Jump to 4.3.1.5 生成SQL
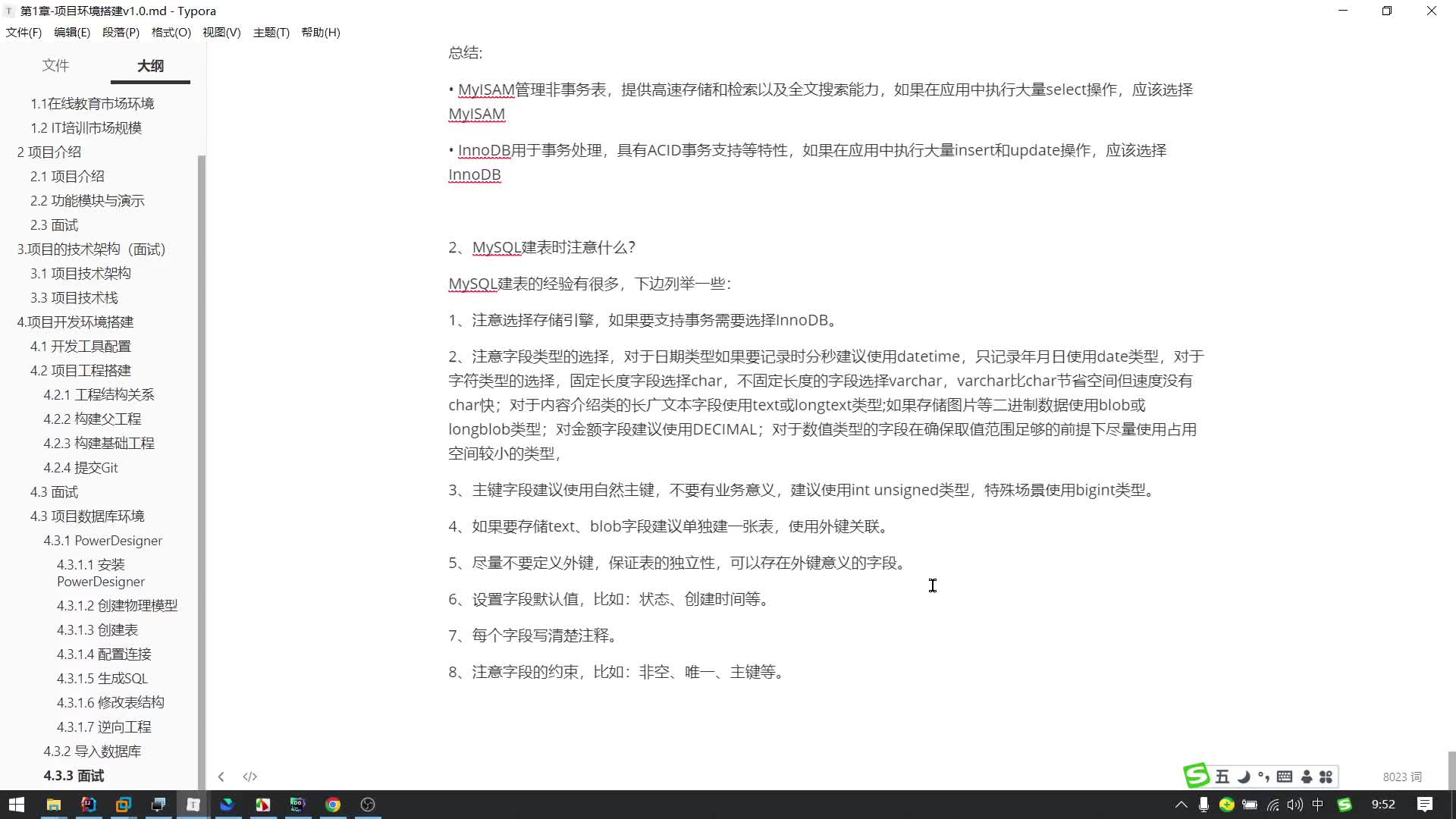The height and width of the screenshot is (819, 1456). click(x=102, y=678)
